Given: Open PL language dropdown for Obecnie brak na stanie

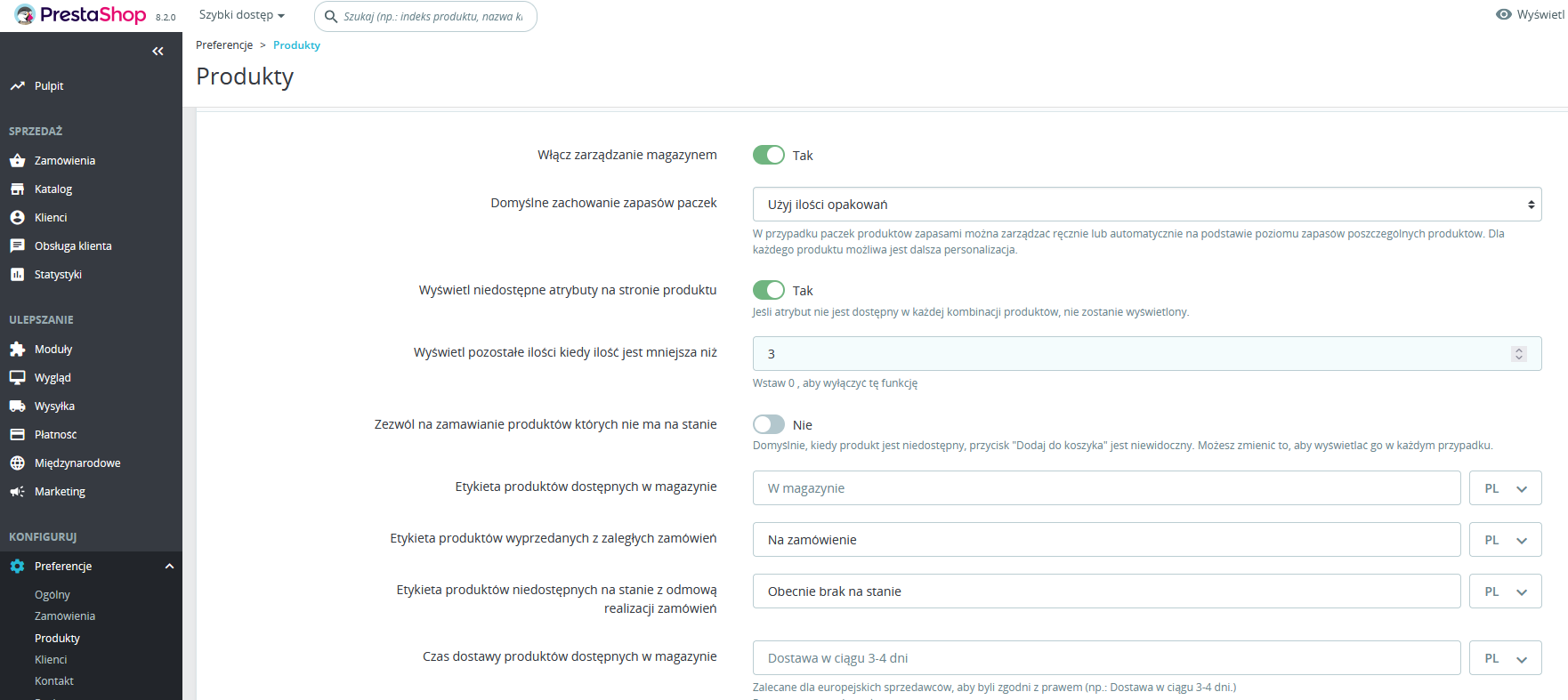Looking at the screenshot, I should pos(1506,591).
